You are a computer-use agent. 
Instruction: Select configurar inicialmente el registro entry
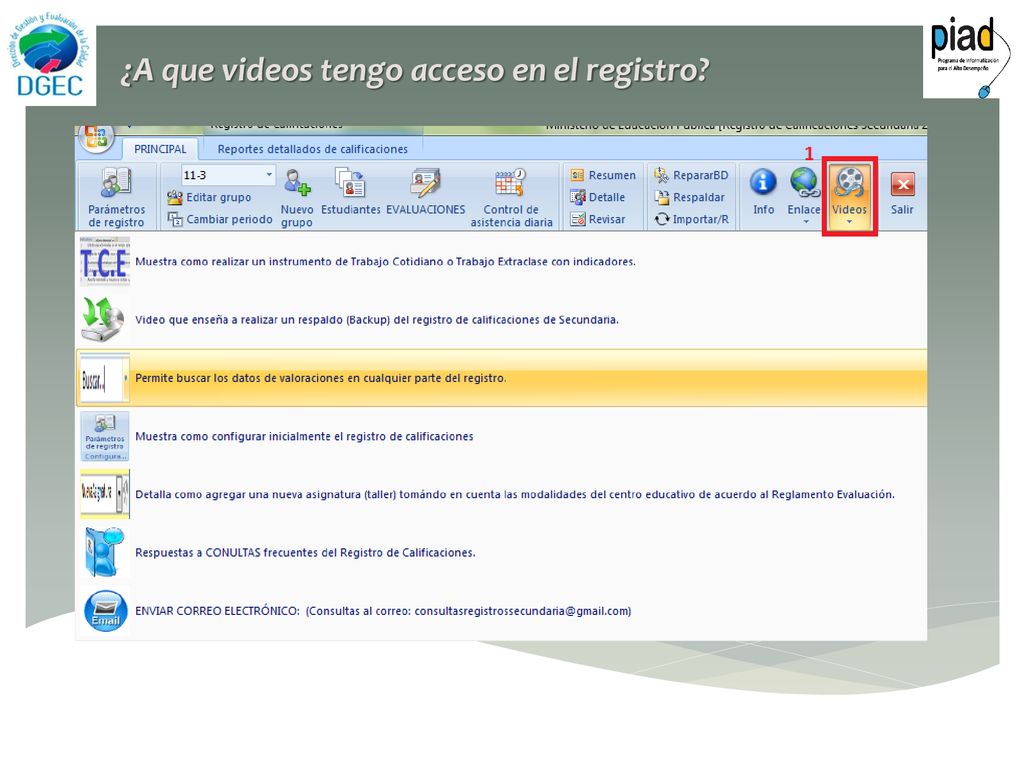point(502,436)
